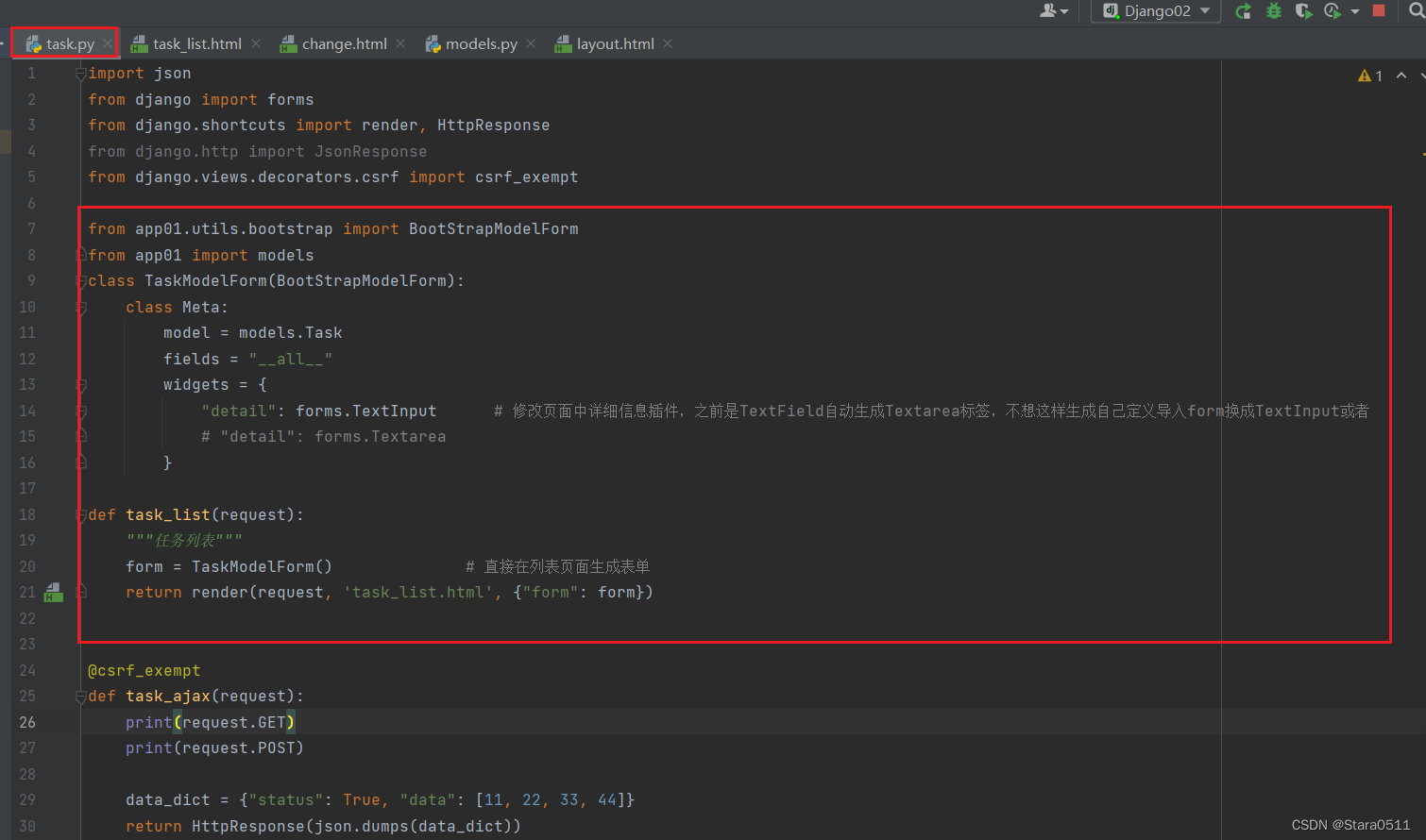
Task: Click the unused 'JsonResponse' import on line 4
Action: click(x=371, y=152)
